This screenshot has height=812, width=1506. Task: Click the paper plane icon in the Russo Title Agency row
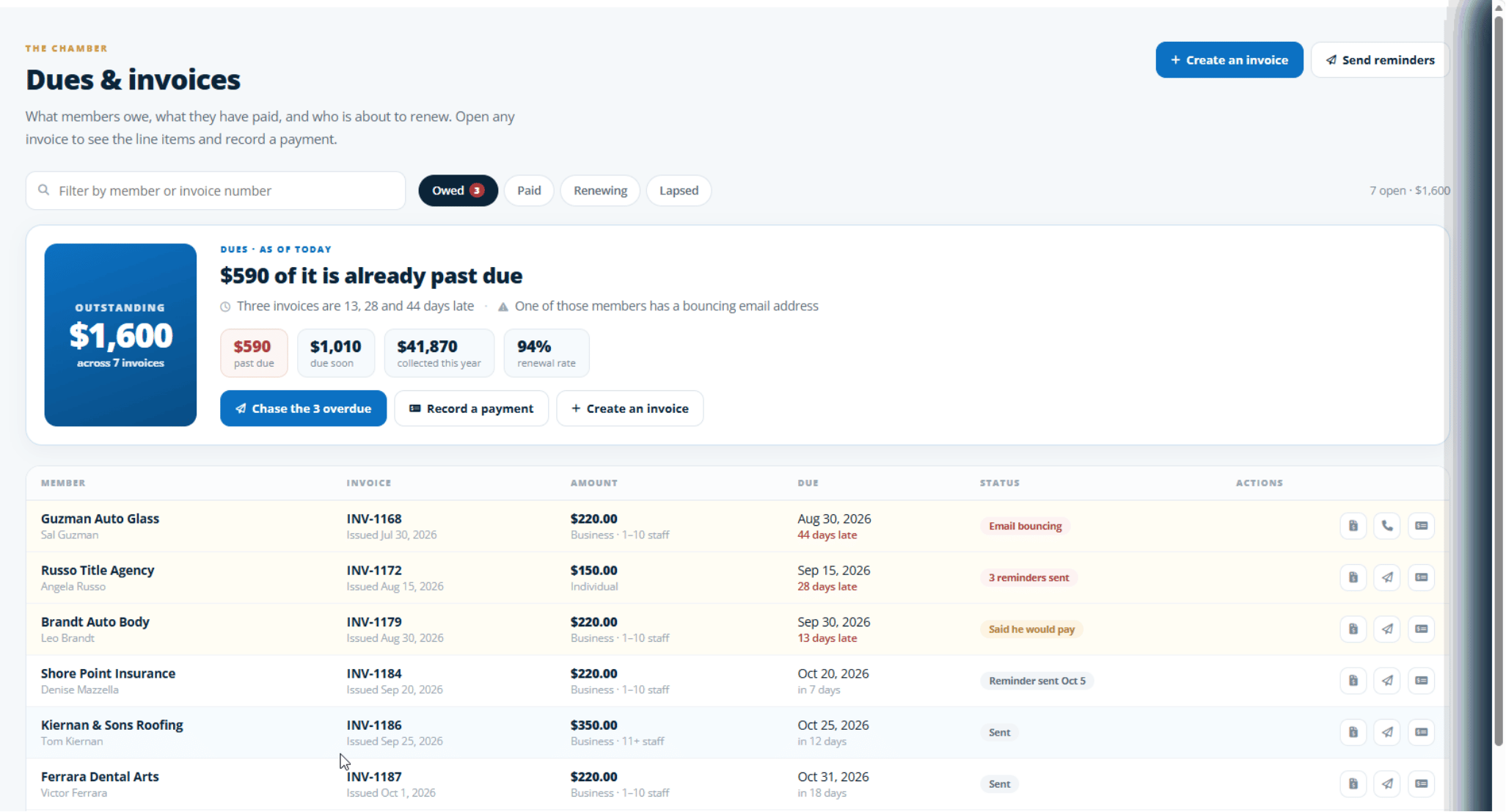(1386, 577)
